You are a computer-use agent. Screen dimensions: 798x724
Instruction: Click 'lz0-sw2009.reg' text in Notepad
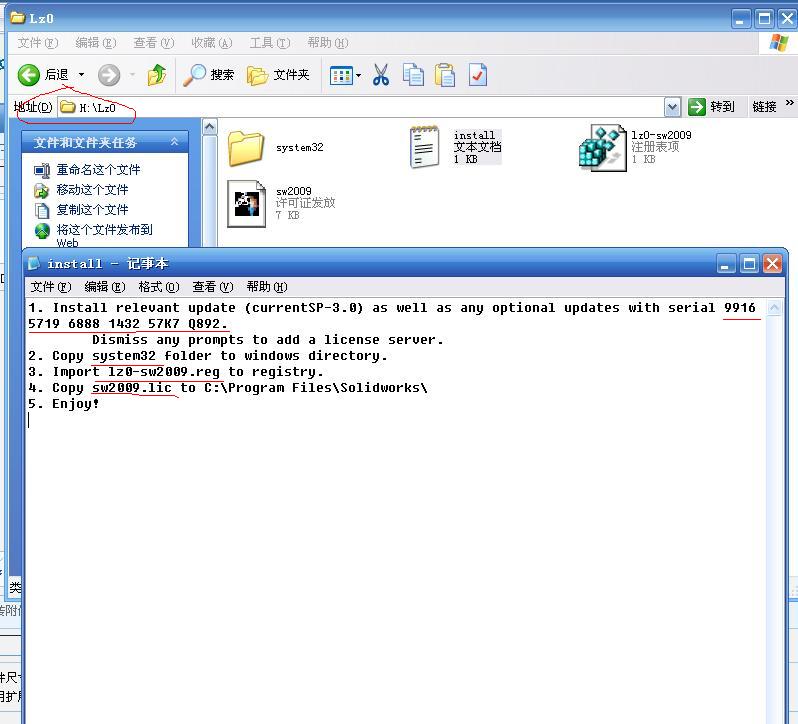click(x=164, y=372)
